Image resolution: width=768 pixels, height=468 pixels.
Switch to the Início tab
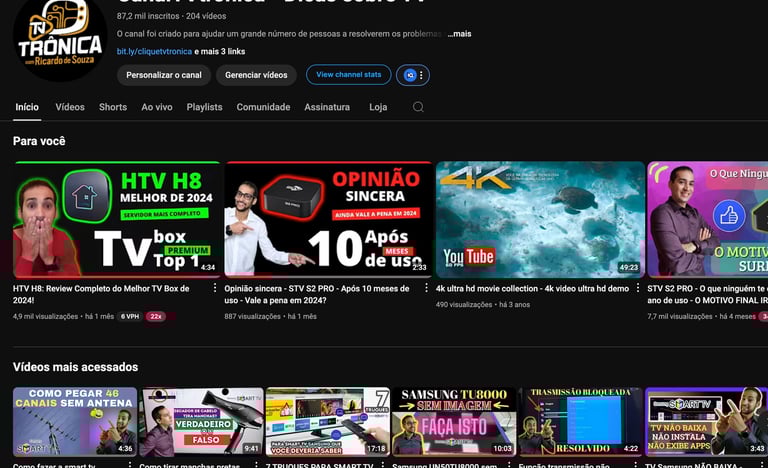point(27,107)
